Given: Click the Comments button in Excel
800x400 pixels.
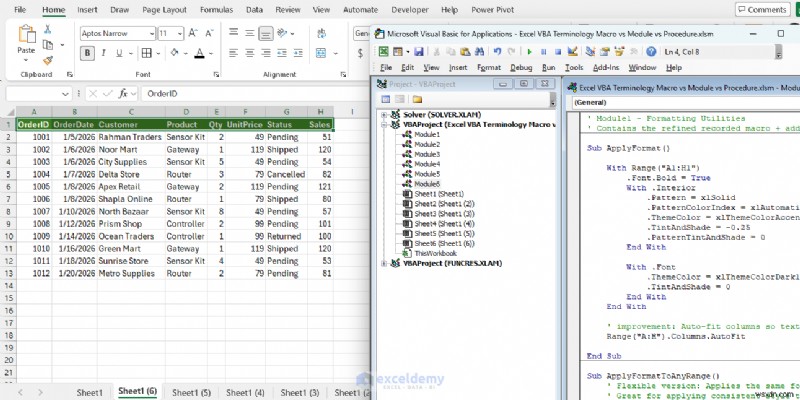Looking at the screenshot, I should tap(762, 10).
